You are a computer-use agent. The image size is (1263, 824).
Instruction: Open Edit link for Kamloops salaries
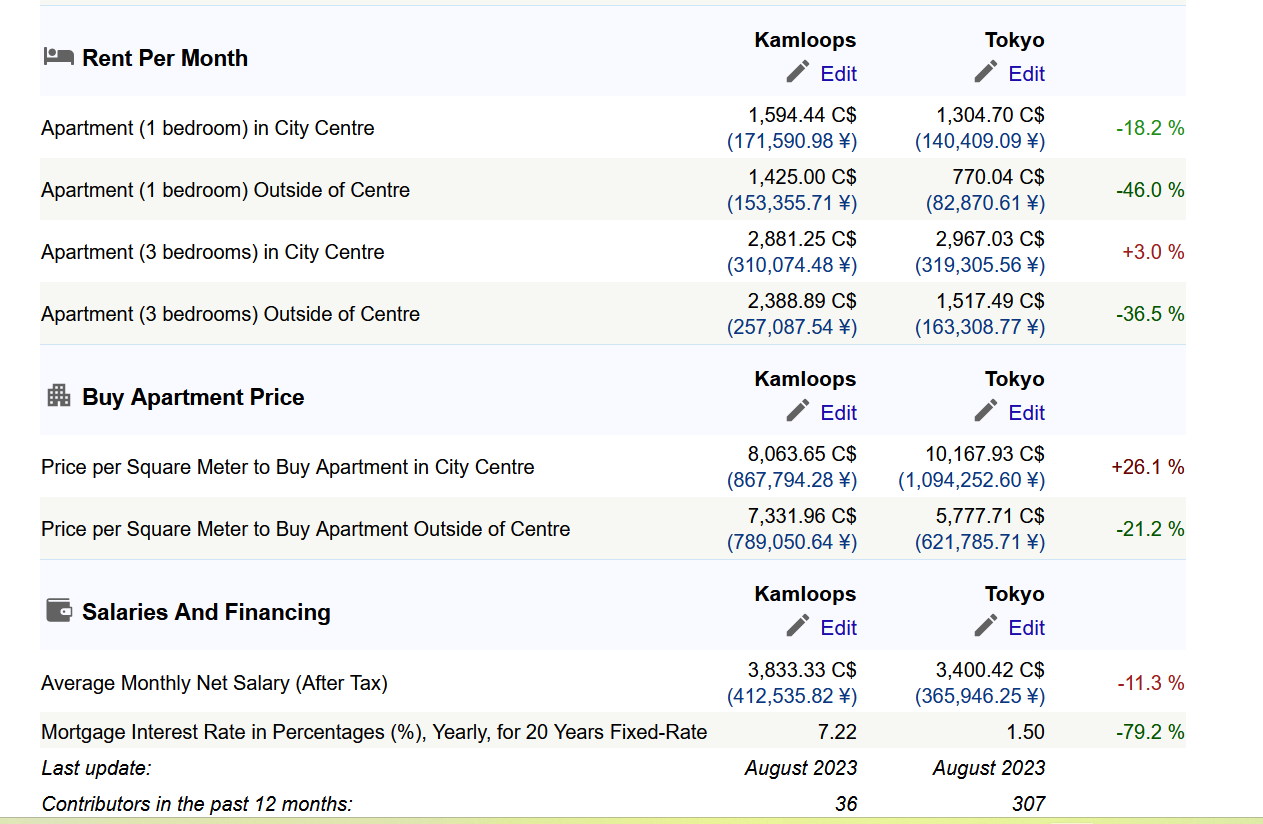click(838, 628)
